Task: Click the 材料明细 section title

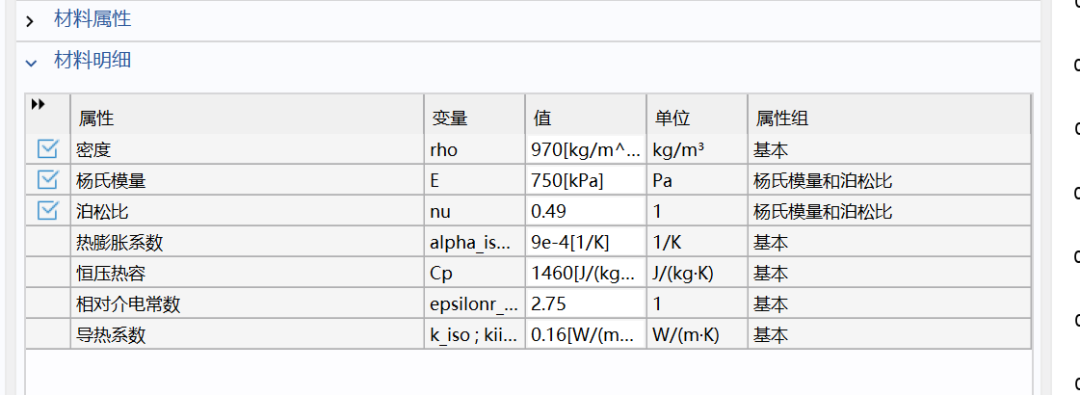Action: tap(92, 61)
